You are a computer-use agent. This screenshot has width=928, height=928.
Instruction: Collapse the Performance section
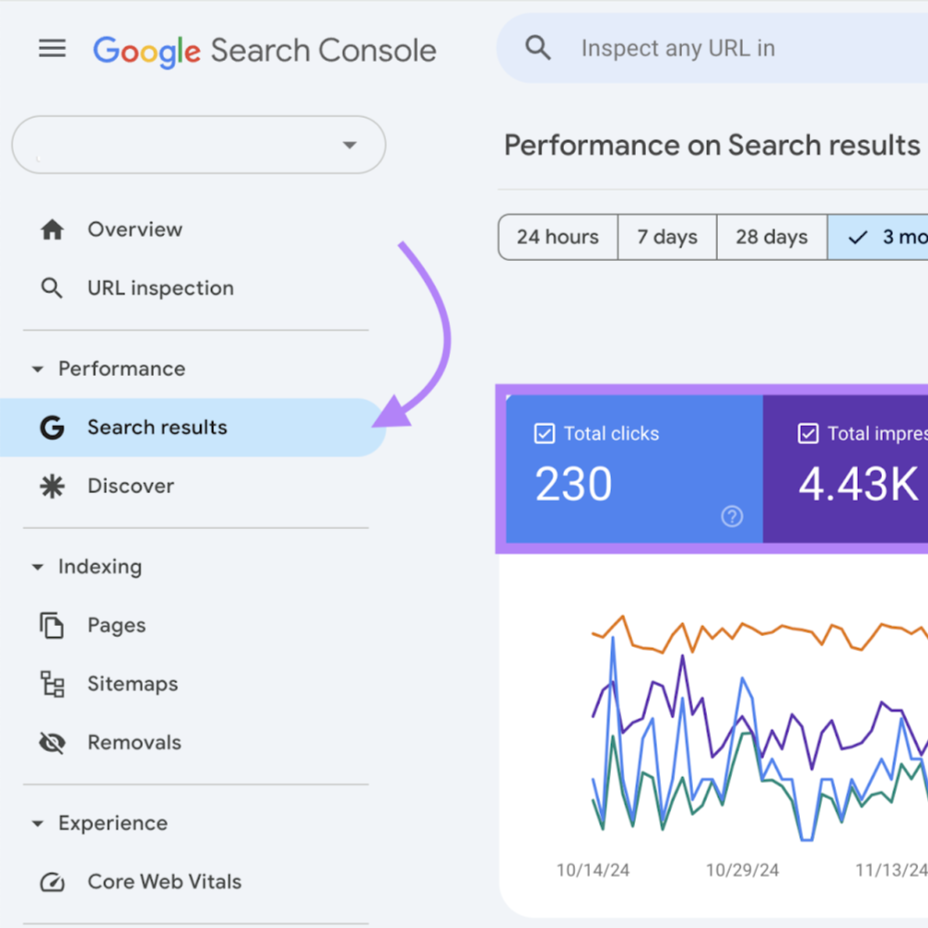(x=38, y=369)
